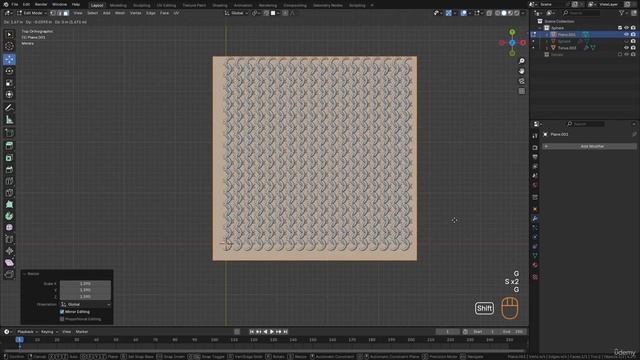
Task: Select the Transform tool
Action: click(x=9, y=95)
